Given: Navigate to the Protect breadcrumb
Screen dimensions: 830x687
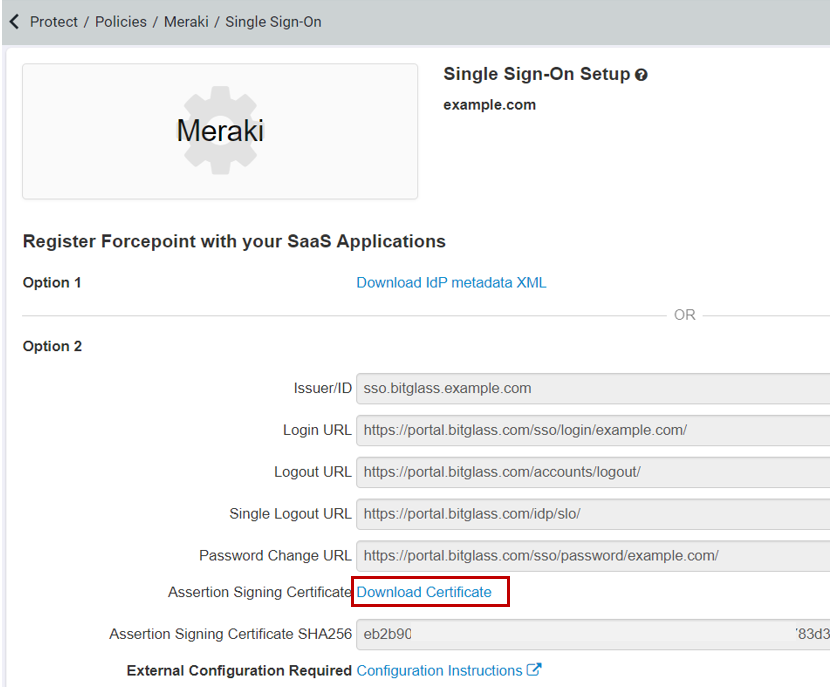Looking at the screenshot, I should (54, 21).
